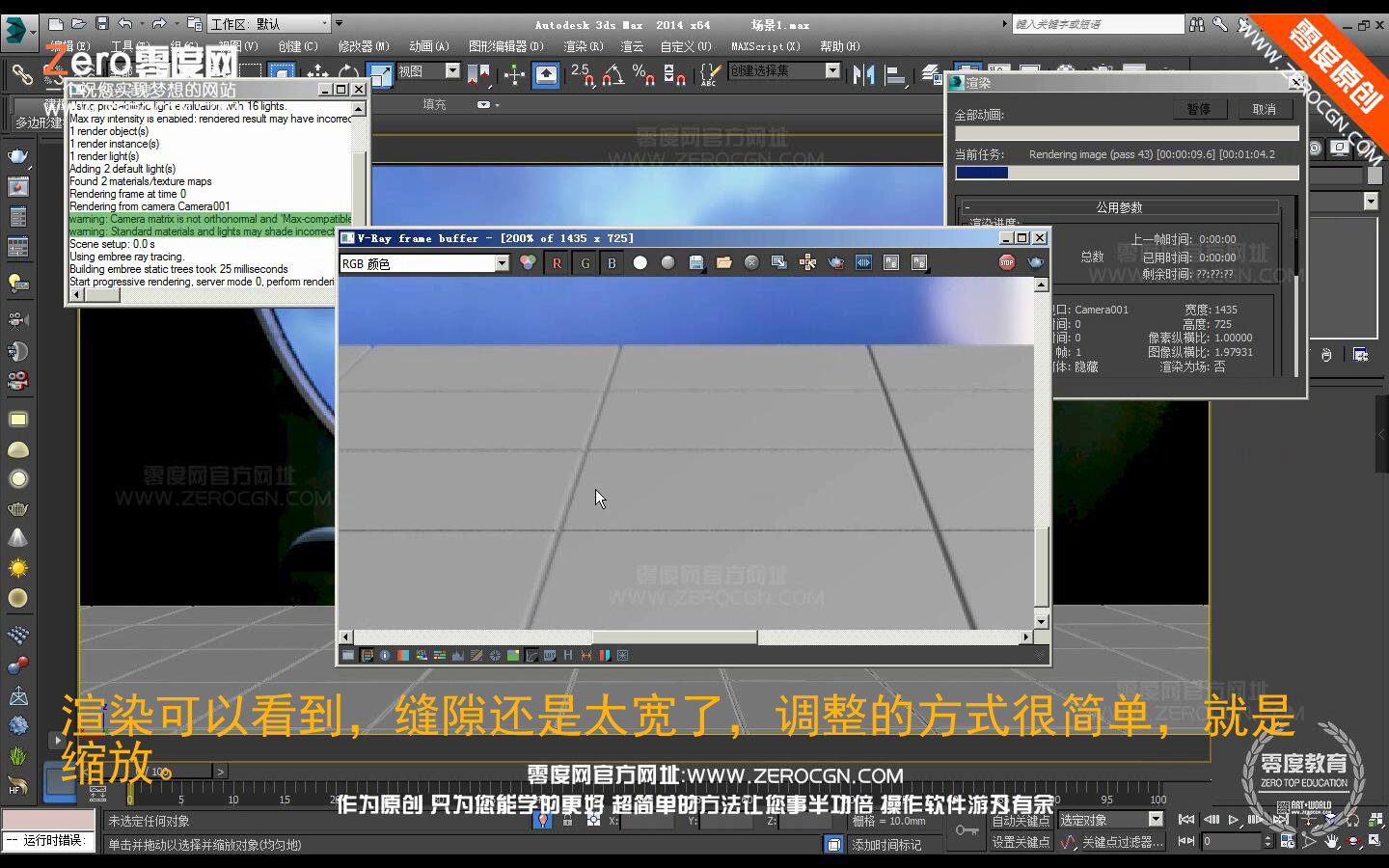Click the Align tool icon

(895, 74)
